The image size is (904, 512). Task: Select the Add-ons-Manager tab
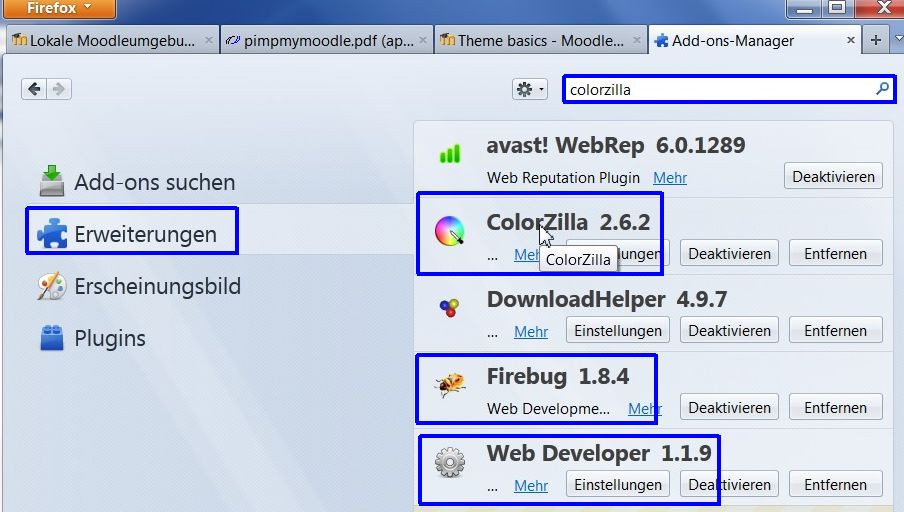point(755,41)
